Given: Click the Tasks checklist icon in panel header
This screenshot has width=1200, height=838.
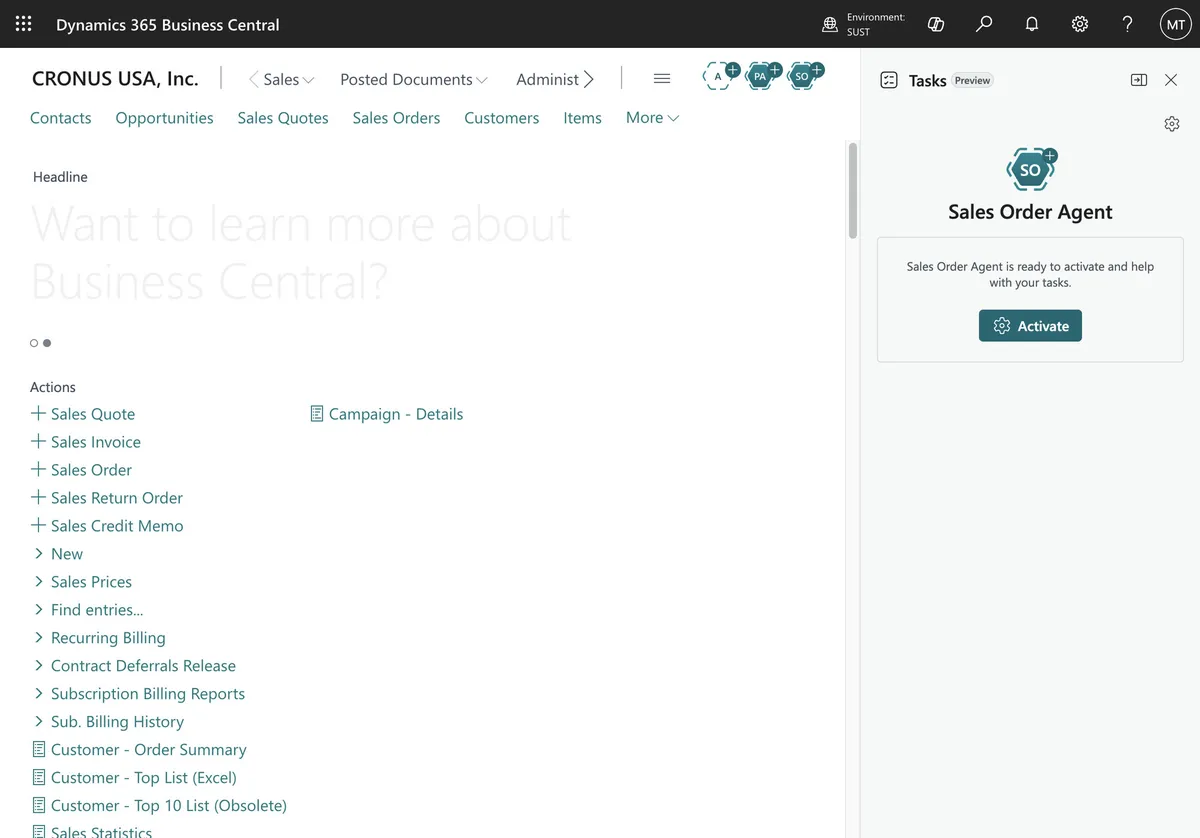Looking at the screenshot, I should coord(889,80).
